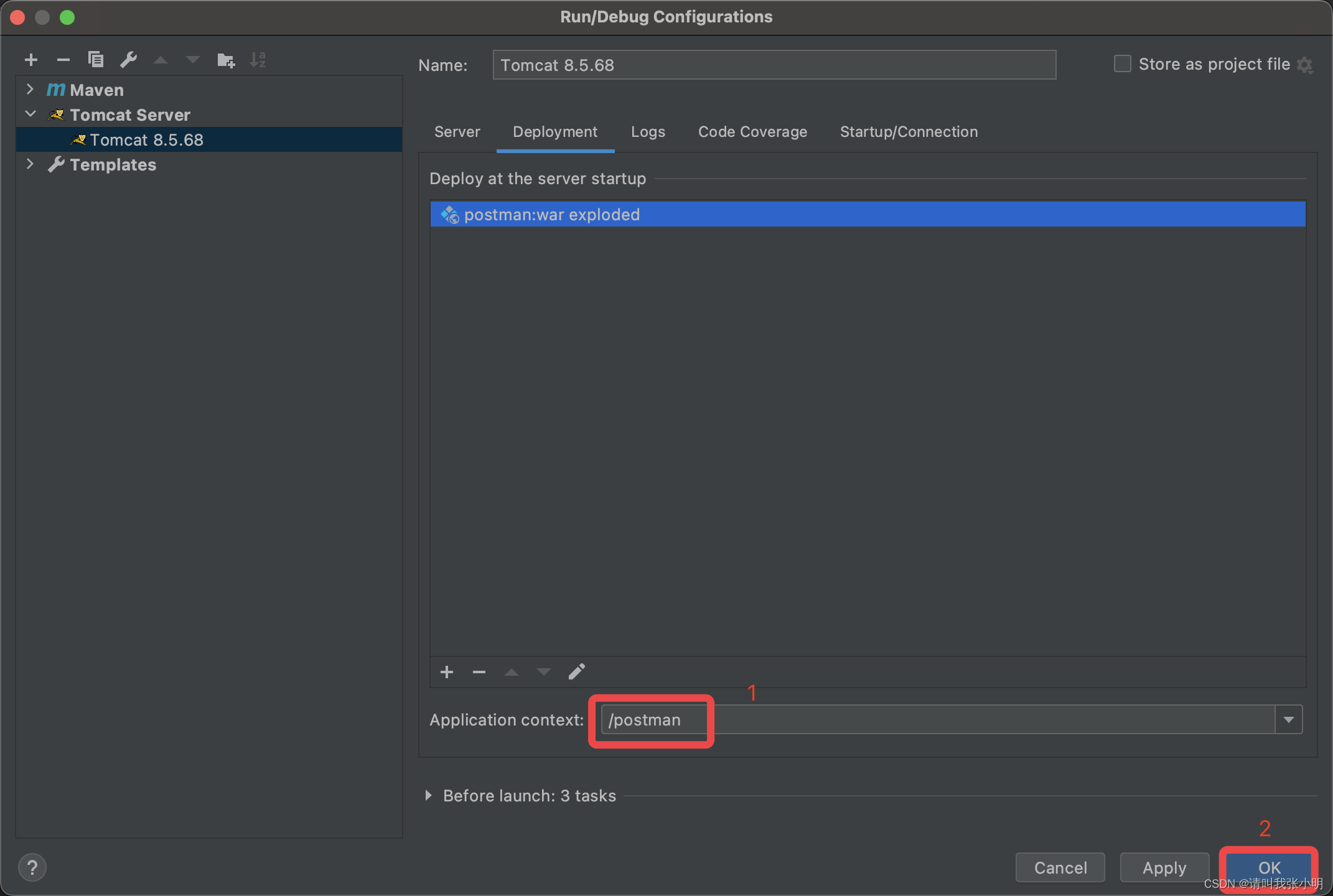Click the Name field containing Tomcat 8.5.68

click(x=774, y=65)
